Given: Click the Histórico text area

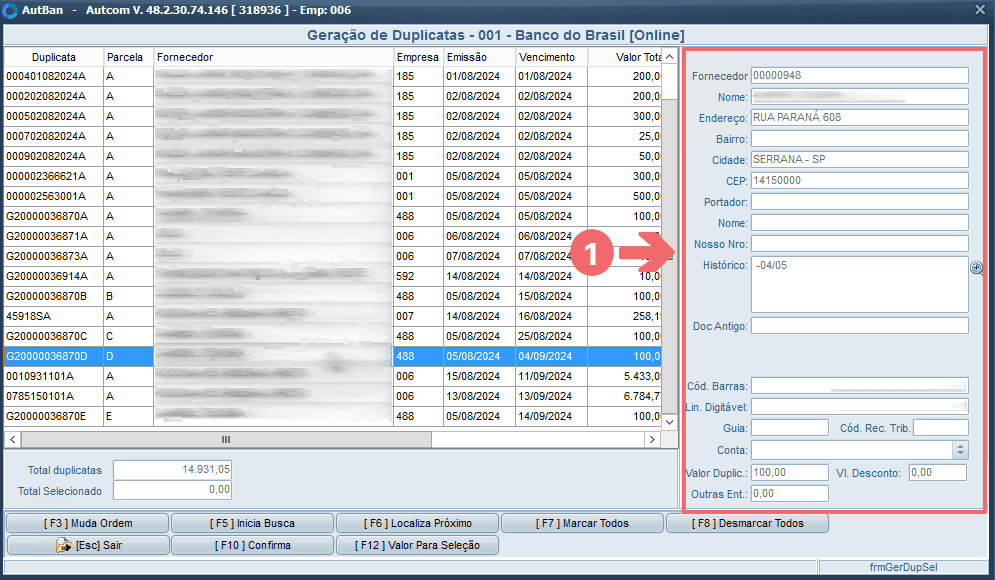Looking at the screenshot, I should (x=860, y=284).
